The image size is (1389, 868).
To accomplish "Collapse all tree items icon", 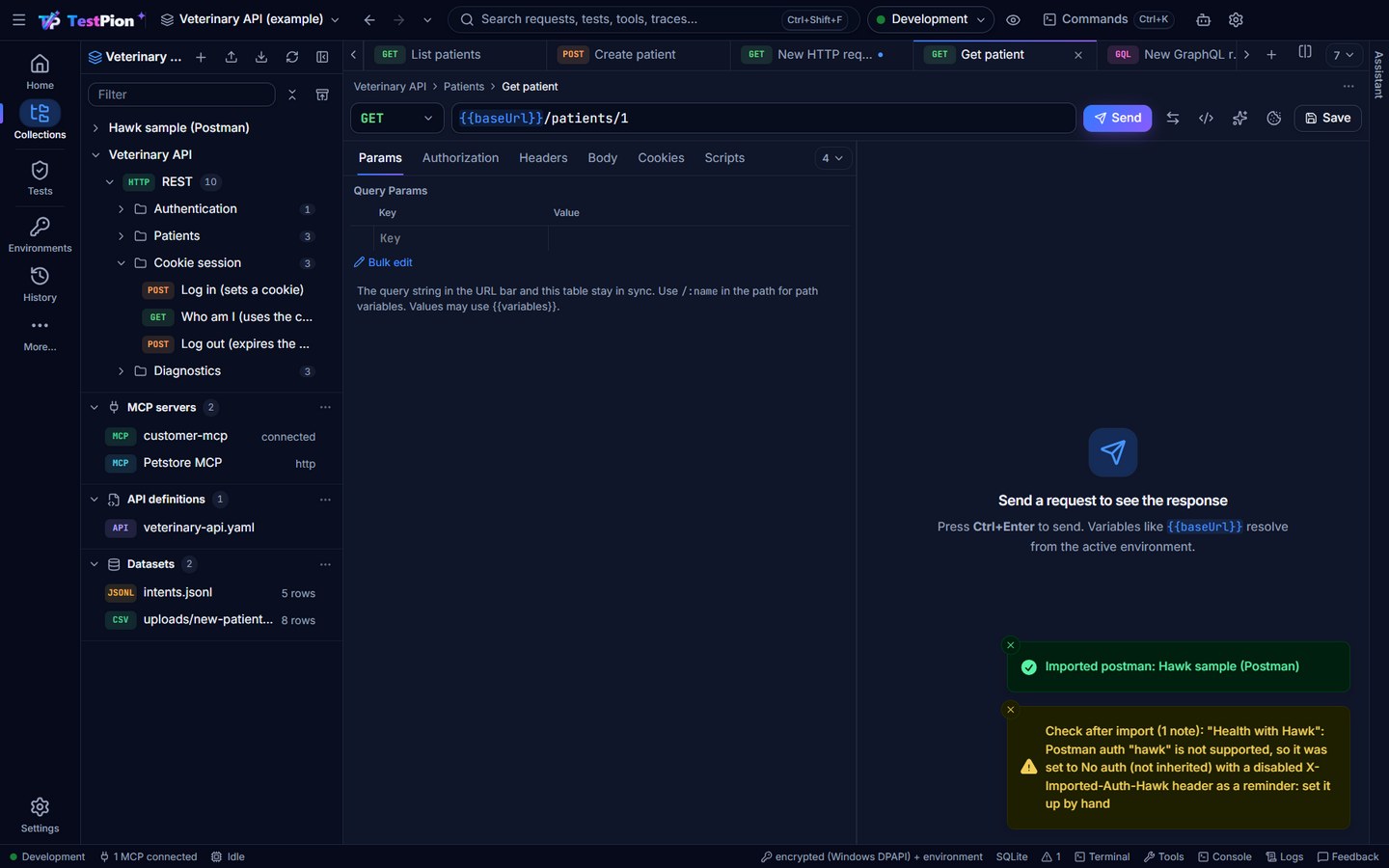I will coord(292,95).
